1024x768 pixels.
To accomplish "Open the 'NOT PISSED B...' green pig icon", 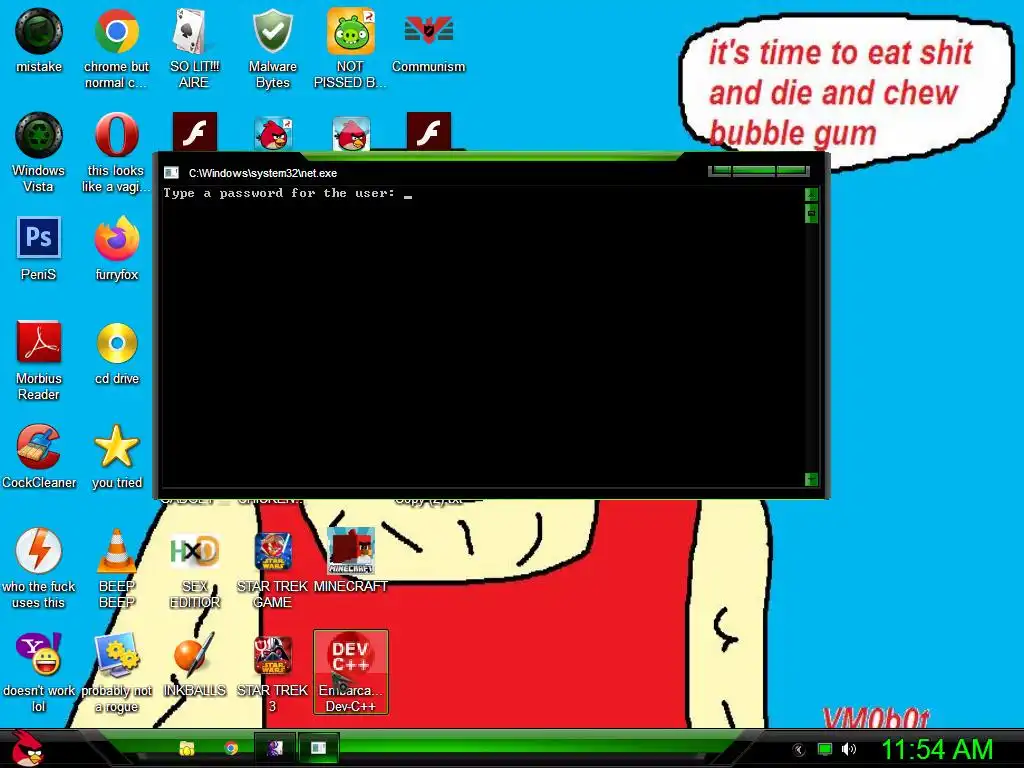I will [x=350, y=48].
